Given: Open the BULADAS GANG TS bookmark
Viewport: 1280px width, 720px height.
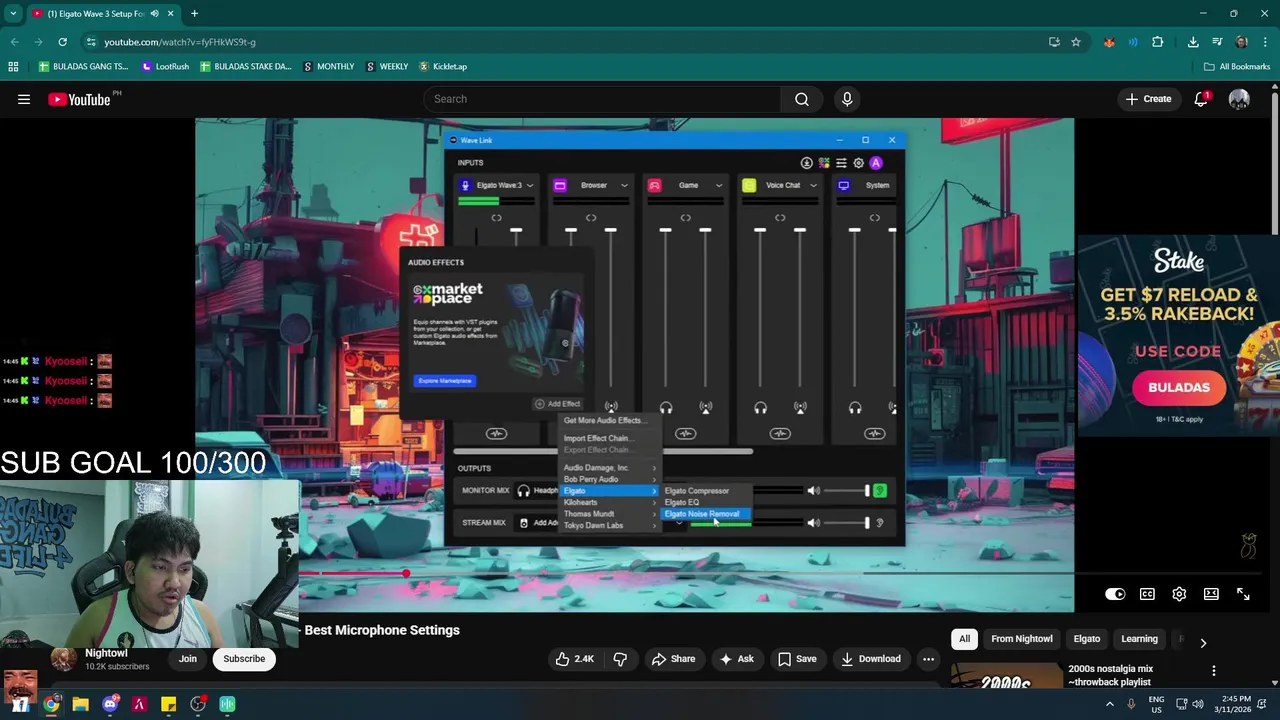Looking at the screenshot, I should pyautogui.click(x=83, y=66).
